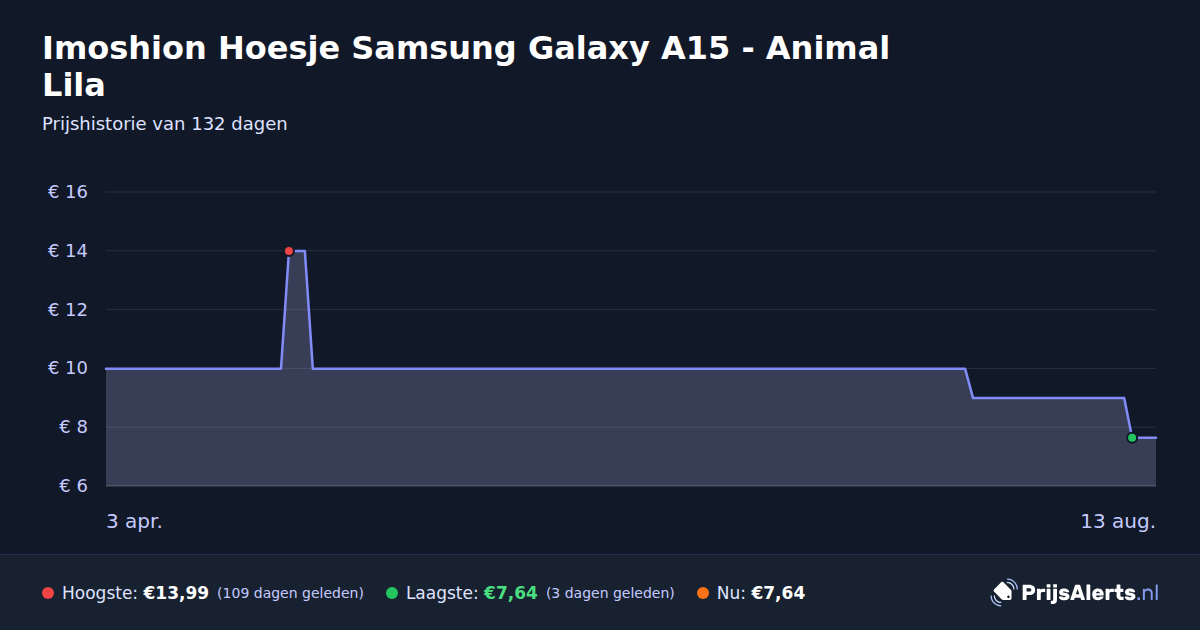
Task: Click the red highest price marker on chart
Action: pos(289,251)
